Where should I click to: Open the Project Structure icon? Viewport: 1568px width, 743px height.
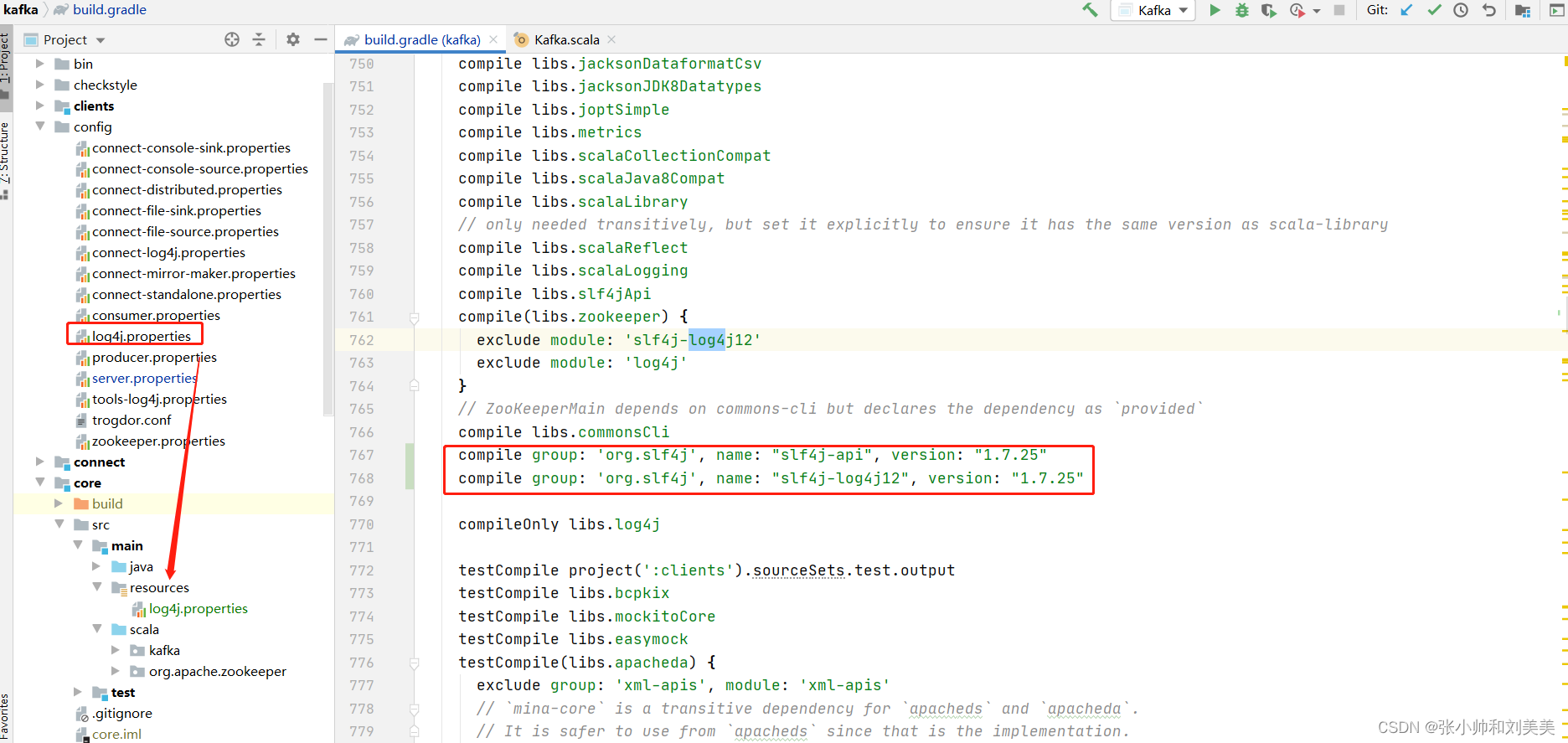[1523, 10]
